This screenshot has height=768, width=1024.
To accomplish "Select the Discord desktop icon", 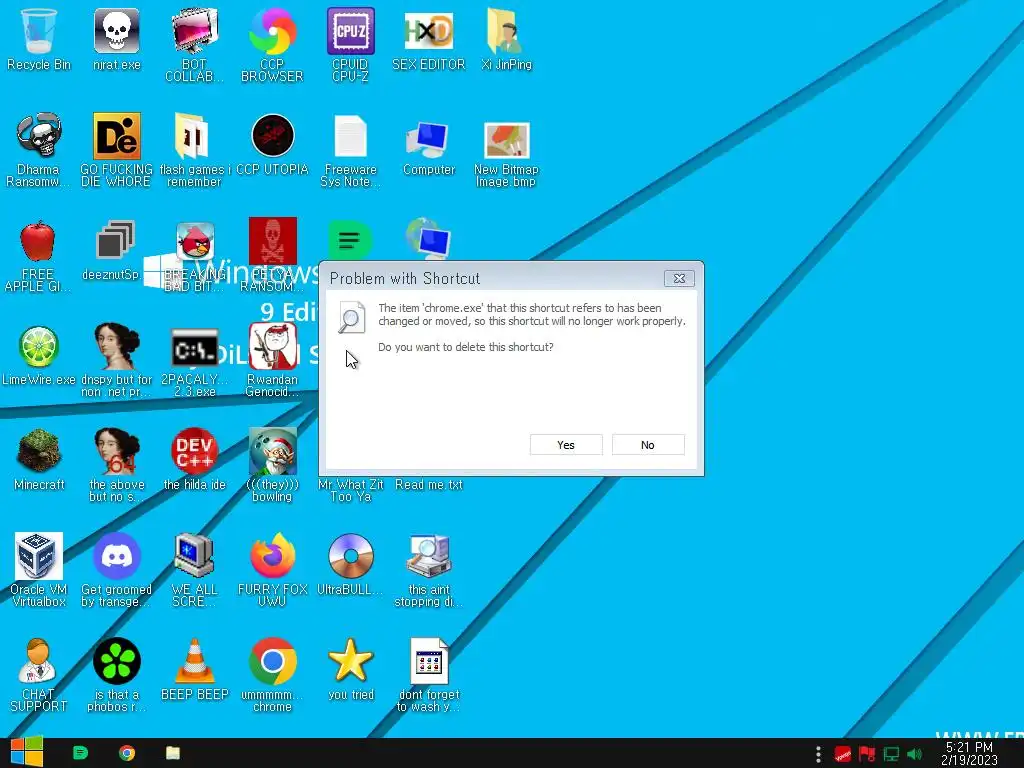I will click(x=116, y=556).
